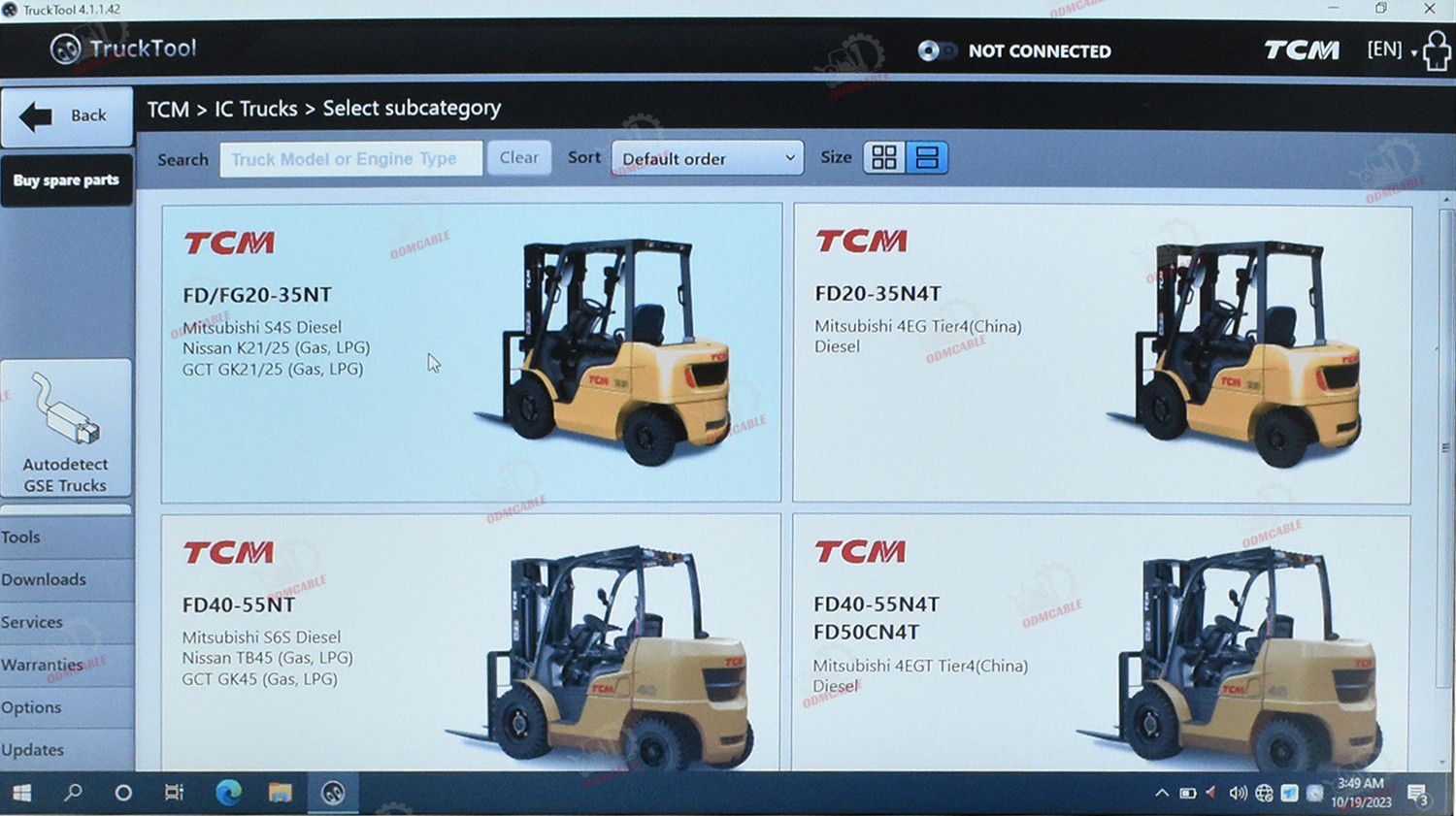The width and height of the screenshot is (1456, 816).
Task: Open the notification center icon
Action: click(x=1418, y=795)
